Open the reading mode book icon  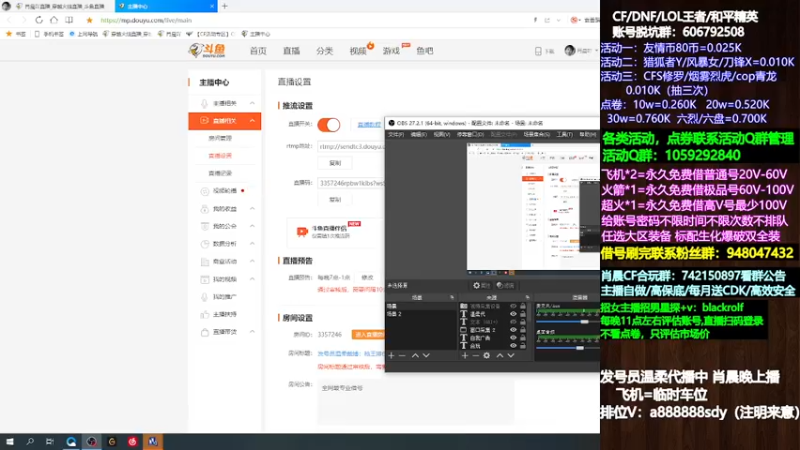coord(69,20)
